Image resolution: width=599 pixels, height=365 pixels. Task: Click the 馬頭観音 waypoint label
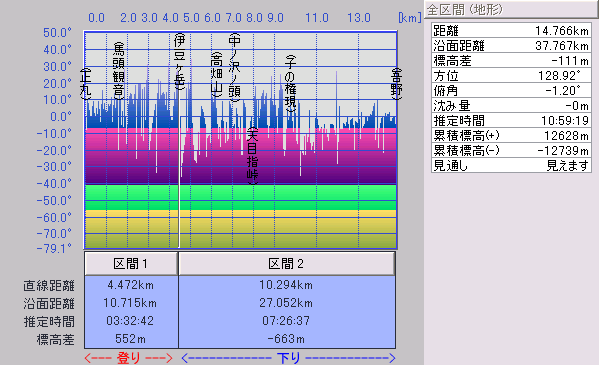click(119, 70)
